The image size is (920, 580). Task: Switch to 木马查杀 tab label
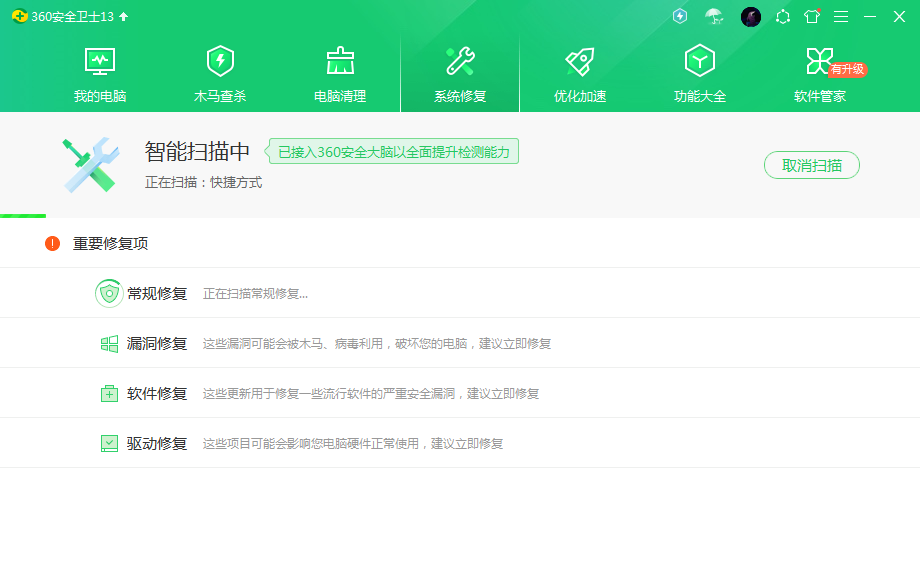point(220,96)
